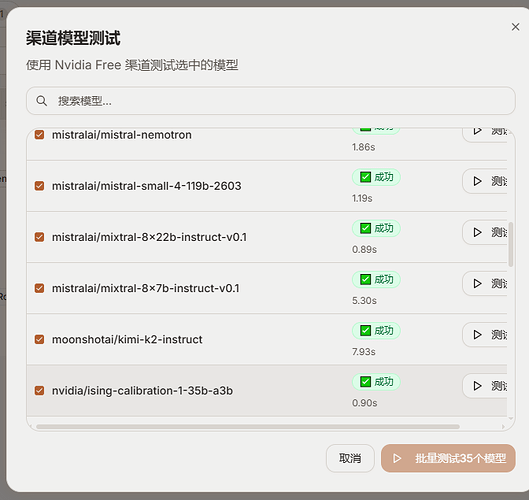The image size is (529, 500).
Task: Focus the 搜索模型 search field
Action: click(x=271, y=101)
